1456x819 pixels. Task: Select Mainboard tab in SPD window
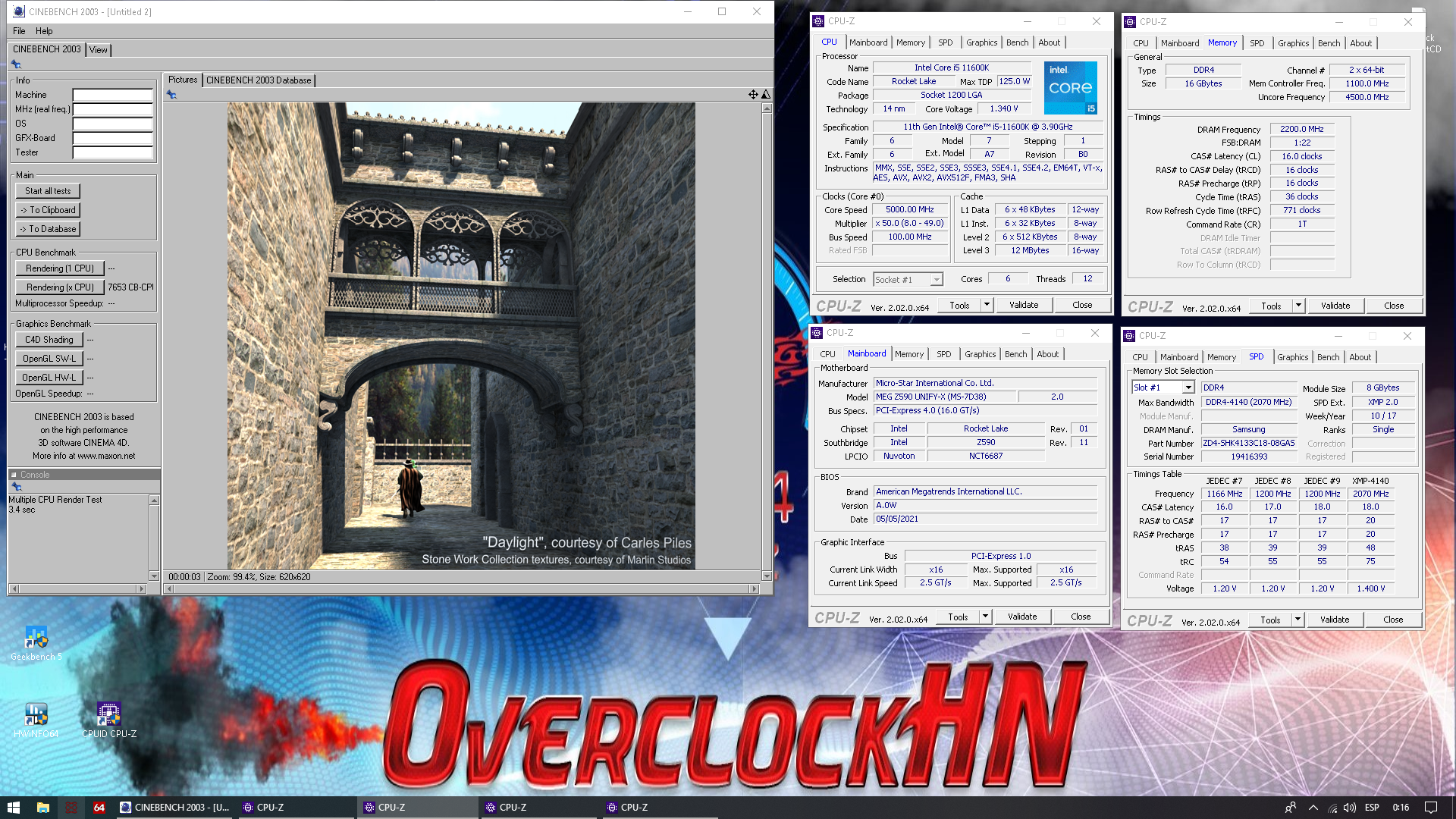(1179, 357)
